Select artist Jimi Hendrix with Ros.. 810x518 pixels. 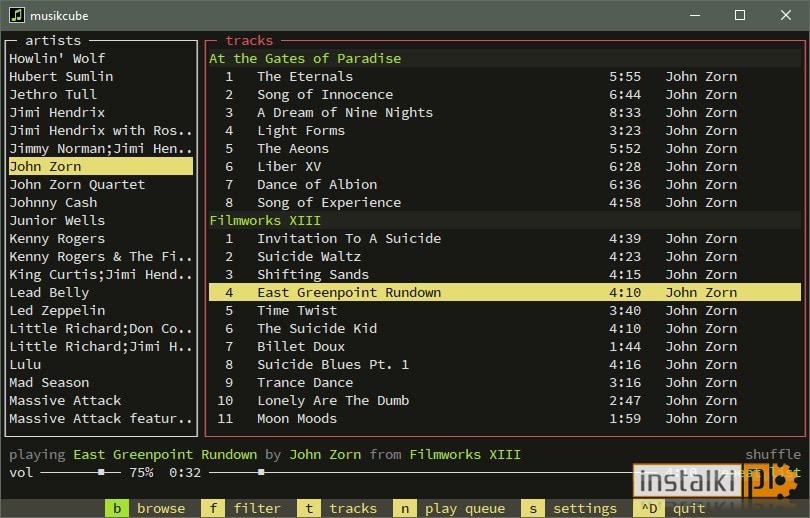(x=101, y=131)
